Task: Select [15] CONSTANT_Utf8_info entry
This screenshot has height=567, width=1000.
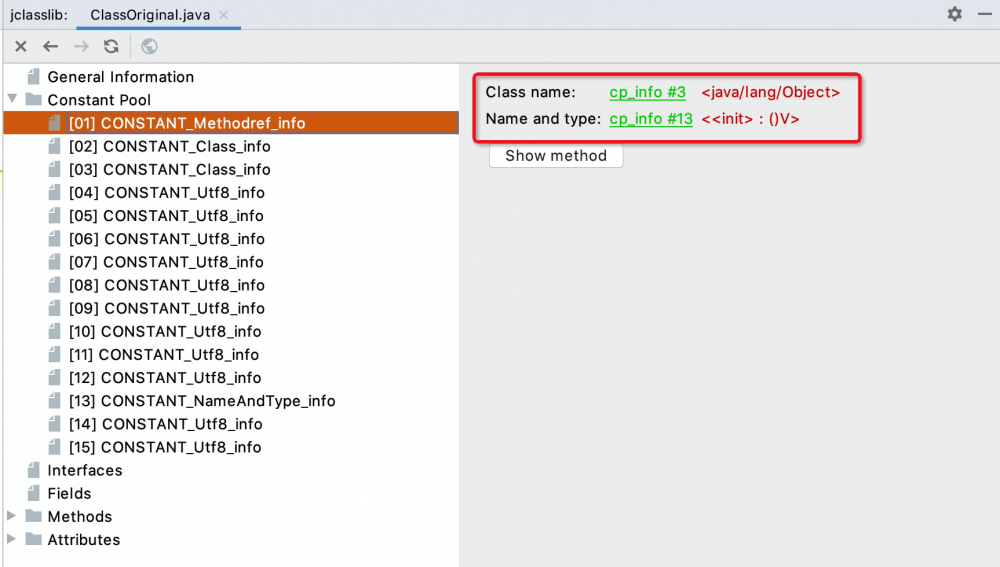Action: (165, 447)
